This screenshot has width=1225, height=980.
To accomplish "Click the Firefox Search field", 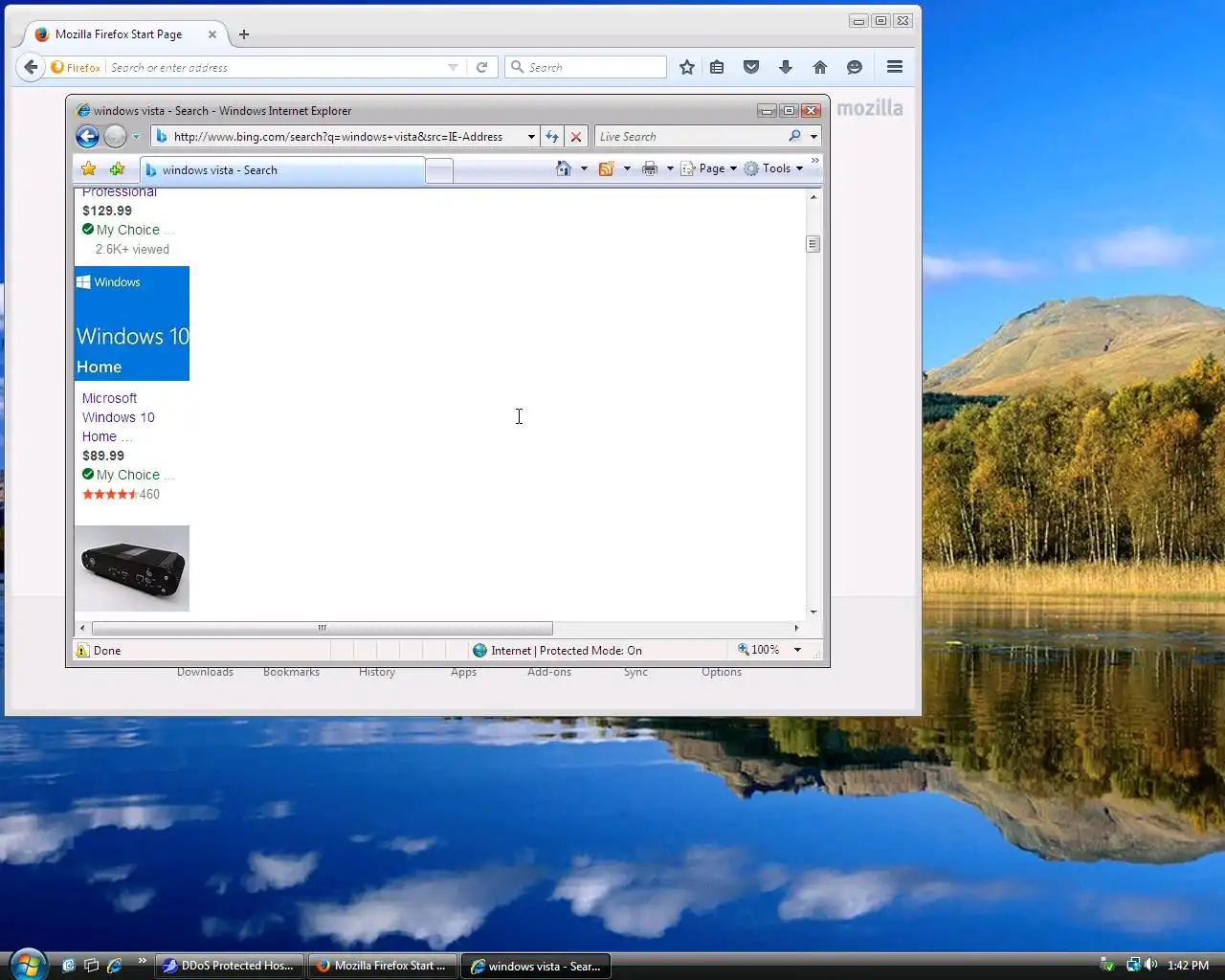I will [586, 67].
